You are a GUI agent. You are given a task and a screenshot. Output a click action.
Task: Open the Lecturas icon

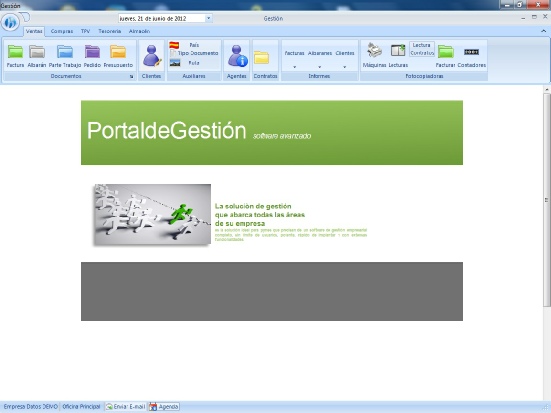click(398, 50)
